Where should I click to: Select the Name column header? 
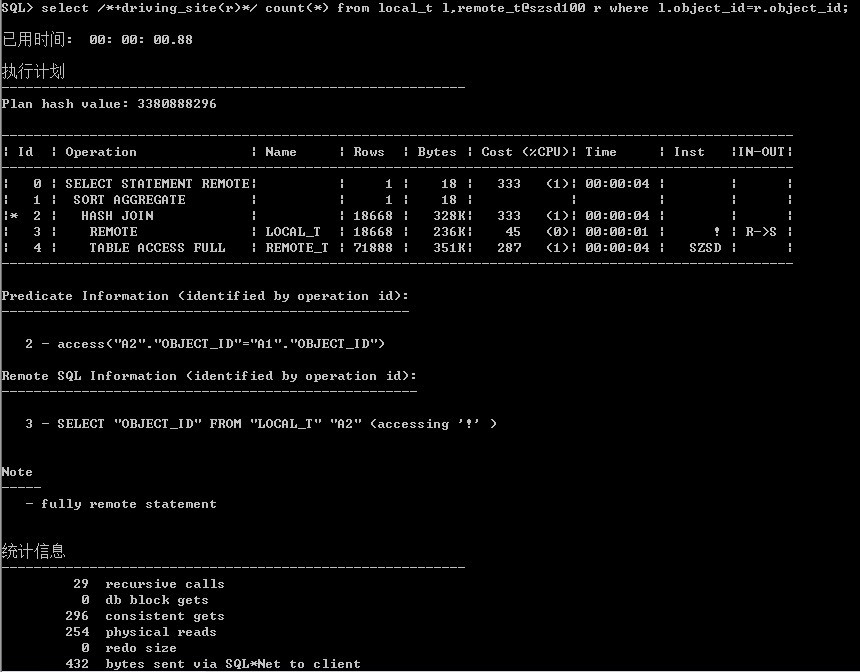pos(281,152)
